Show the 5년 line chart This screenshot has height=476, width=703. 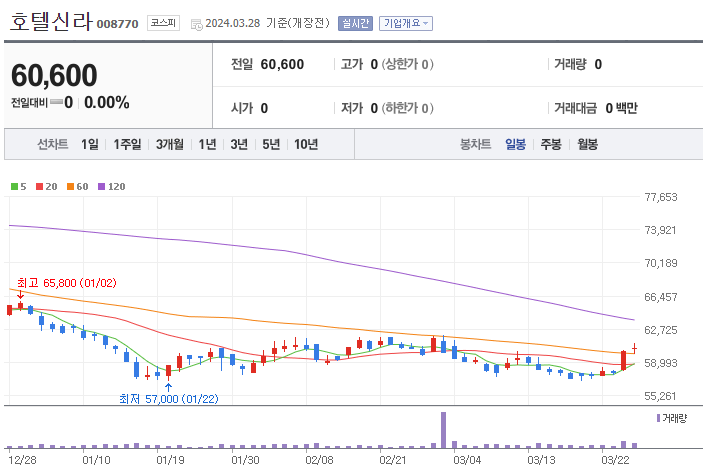(271, 144)
